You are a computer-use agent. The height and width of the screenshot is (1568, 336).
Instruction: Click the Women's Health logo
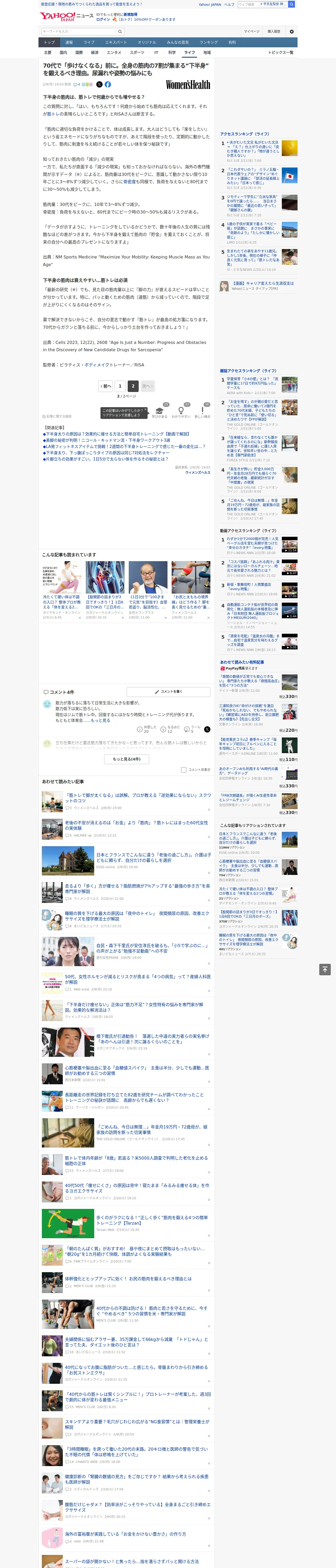[188, 85]
